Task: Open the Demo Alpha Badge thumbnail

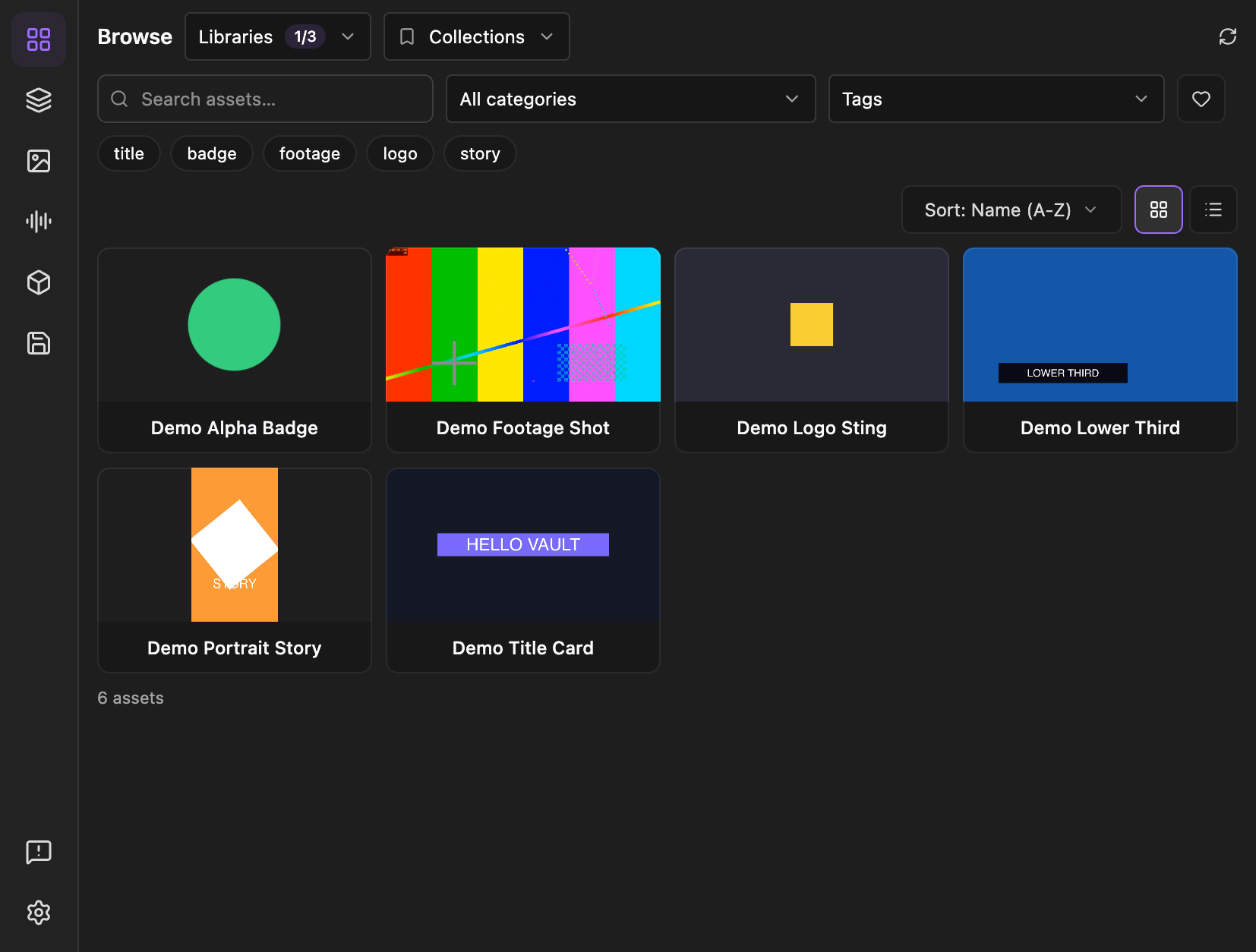Action: pyautogui.click(x=235, y=325)
